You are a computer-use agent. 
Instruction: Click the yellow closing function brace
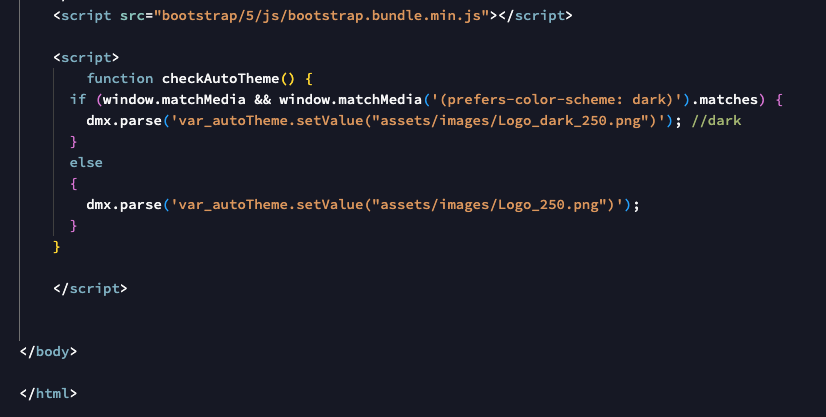coord(56,247)
